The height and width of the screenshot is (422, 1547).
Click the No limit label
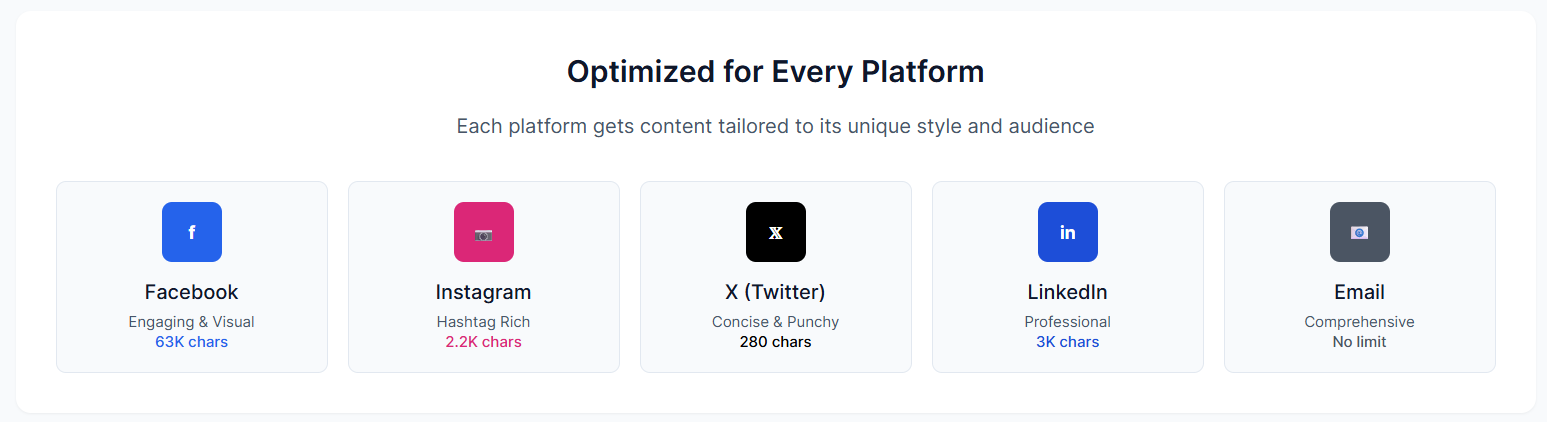point(1360,342)
